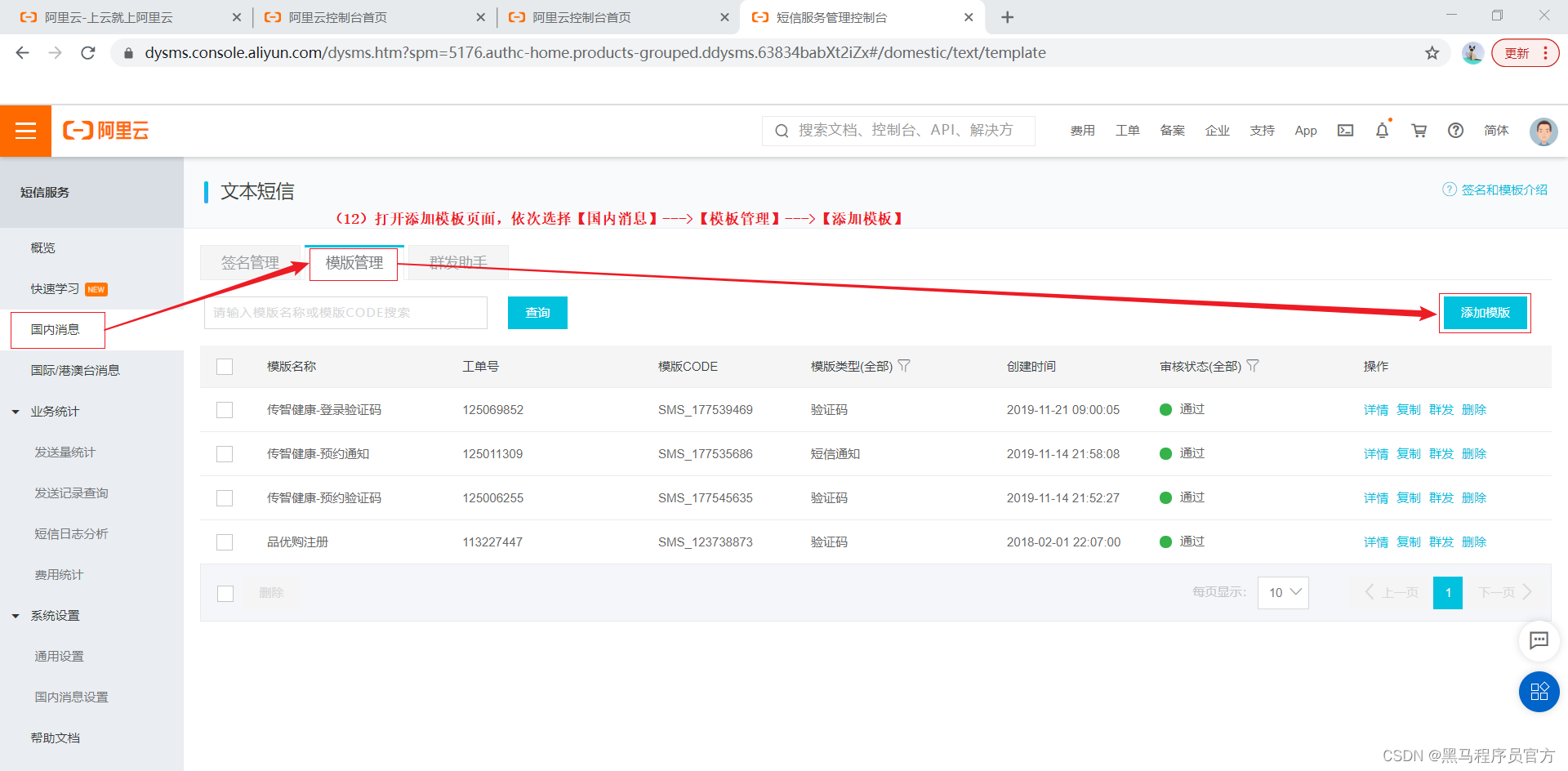Click 复制 for 传智健康-预约通知
Image resolution: width=1568 pixels, height=771 pixels.
[1409, 454]
